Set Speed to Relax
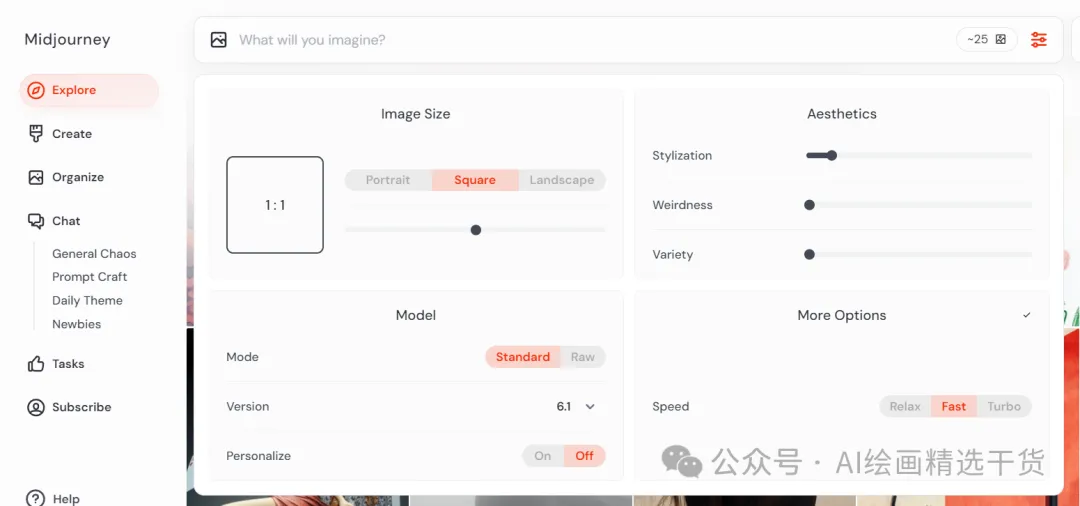This screenshot has width=1080, height=506. (904, 407)
